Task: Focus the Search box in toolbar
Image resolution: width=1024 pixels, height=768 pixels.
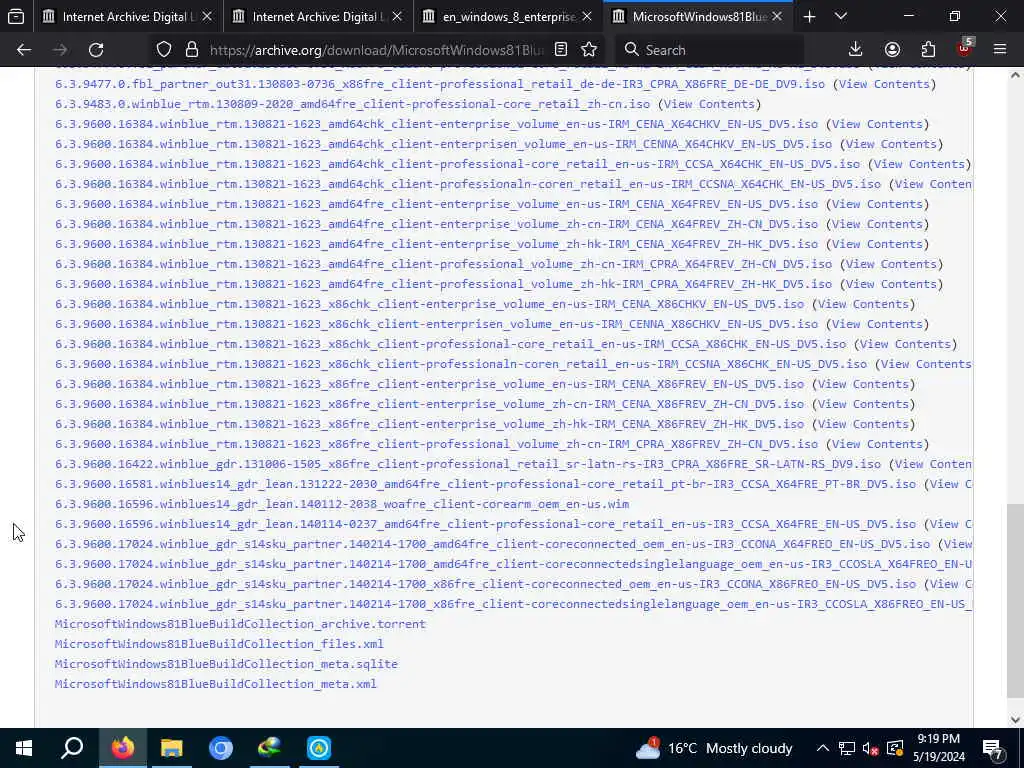Action: (x=709, y=50)
